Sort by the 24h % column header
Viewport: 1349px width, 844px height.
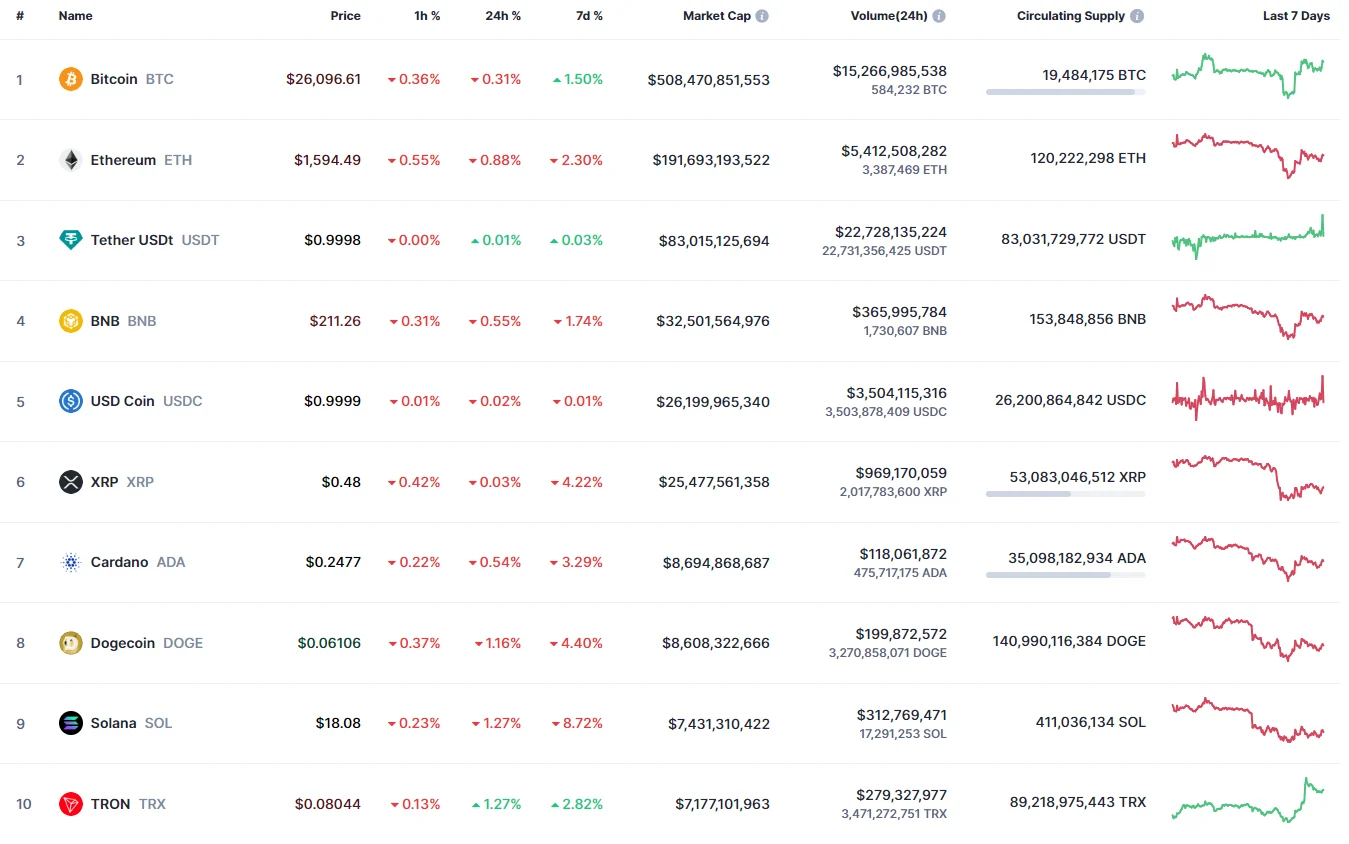click(503, 16)
